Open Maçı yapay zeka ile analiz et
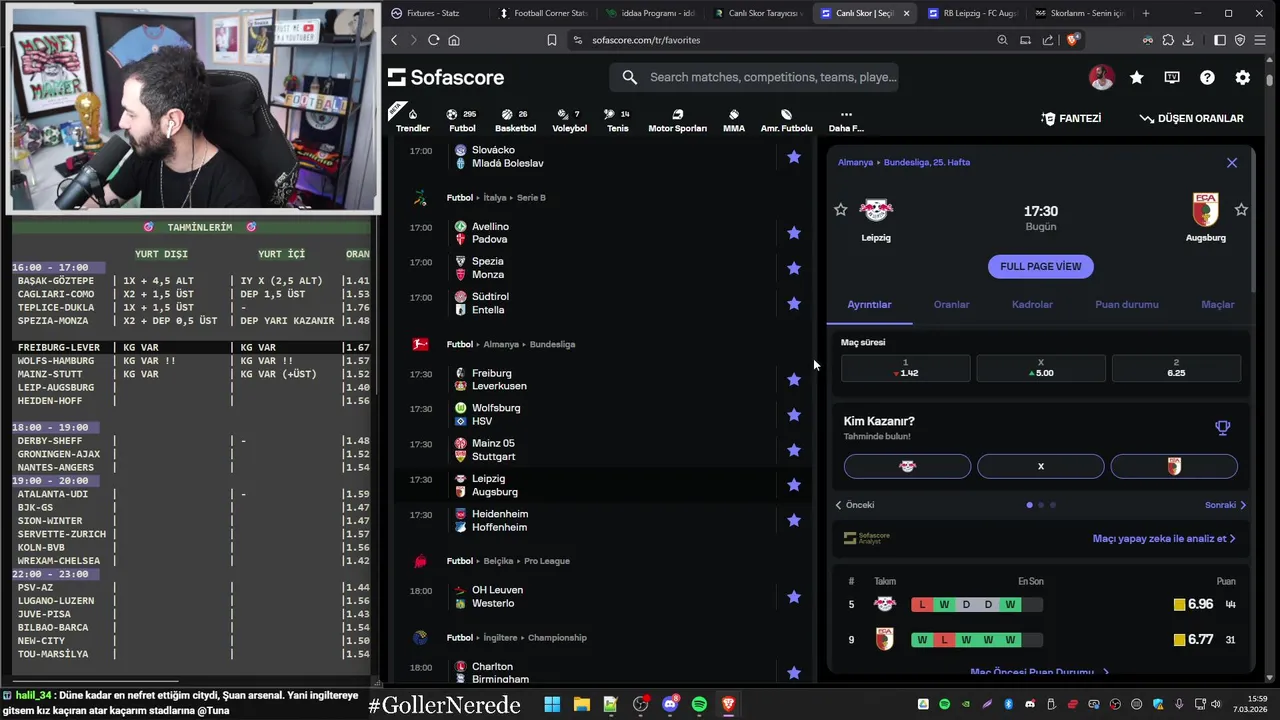Screen dimensions: 1280x720 (1164, 538)
